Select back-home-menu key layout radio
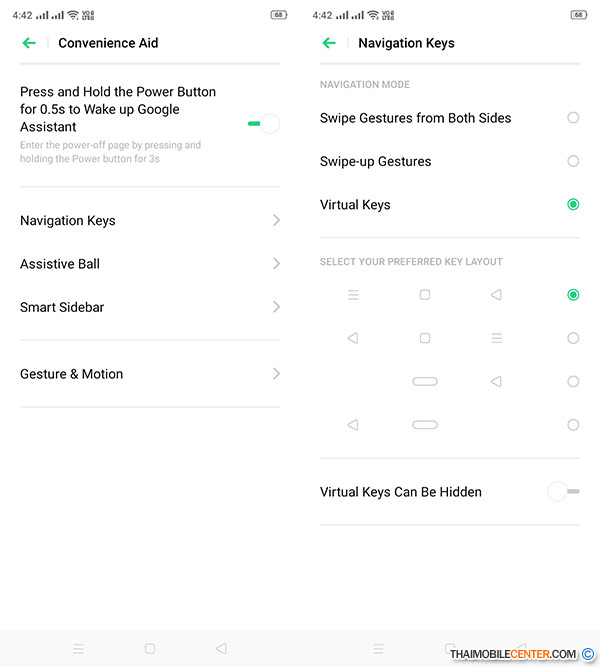Screen dimensions: 600x667 pos(573,338)
